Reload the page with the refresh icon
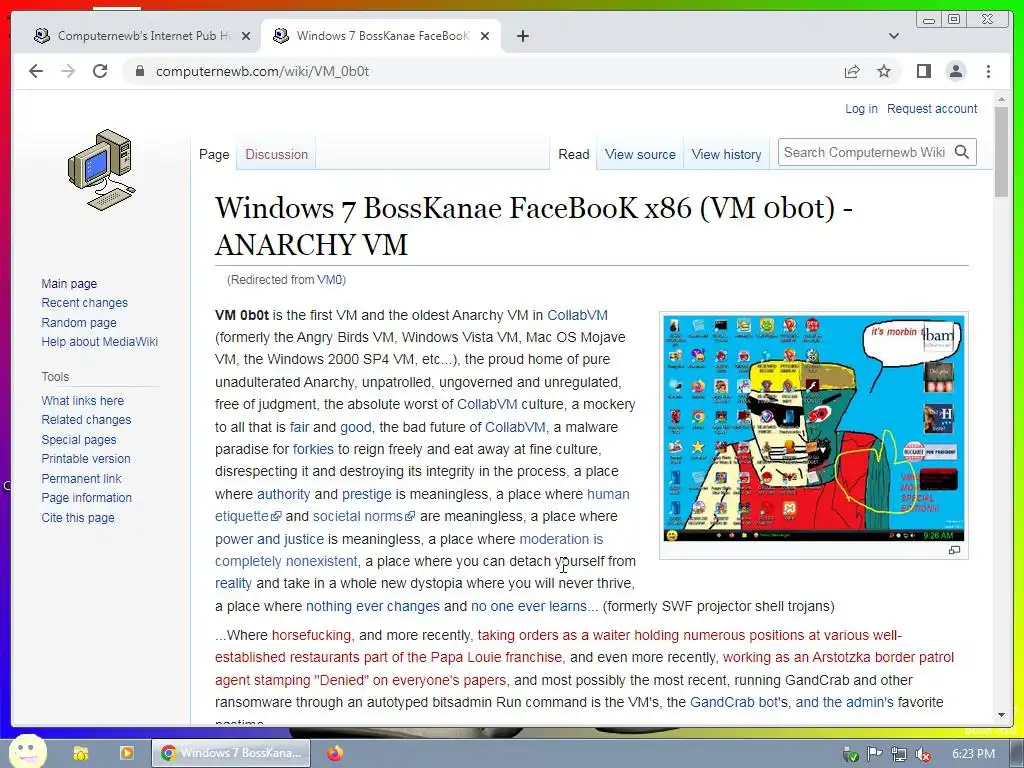This screenshot has height=768, width=1024. coord(100,71)
